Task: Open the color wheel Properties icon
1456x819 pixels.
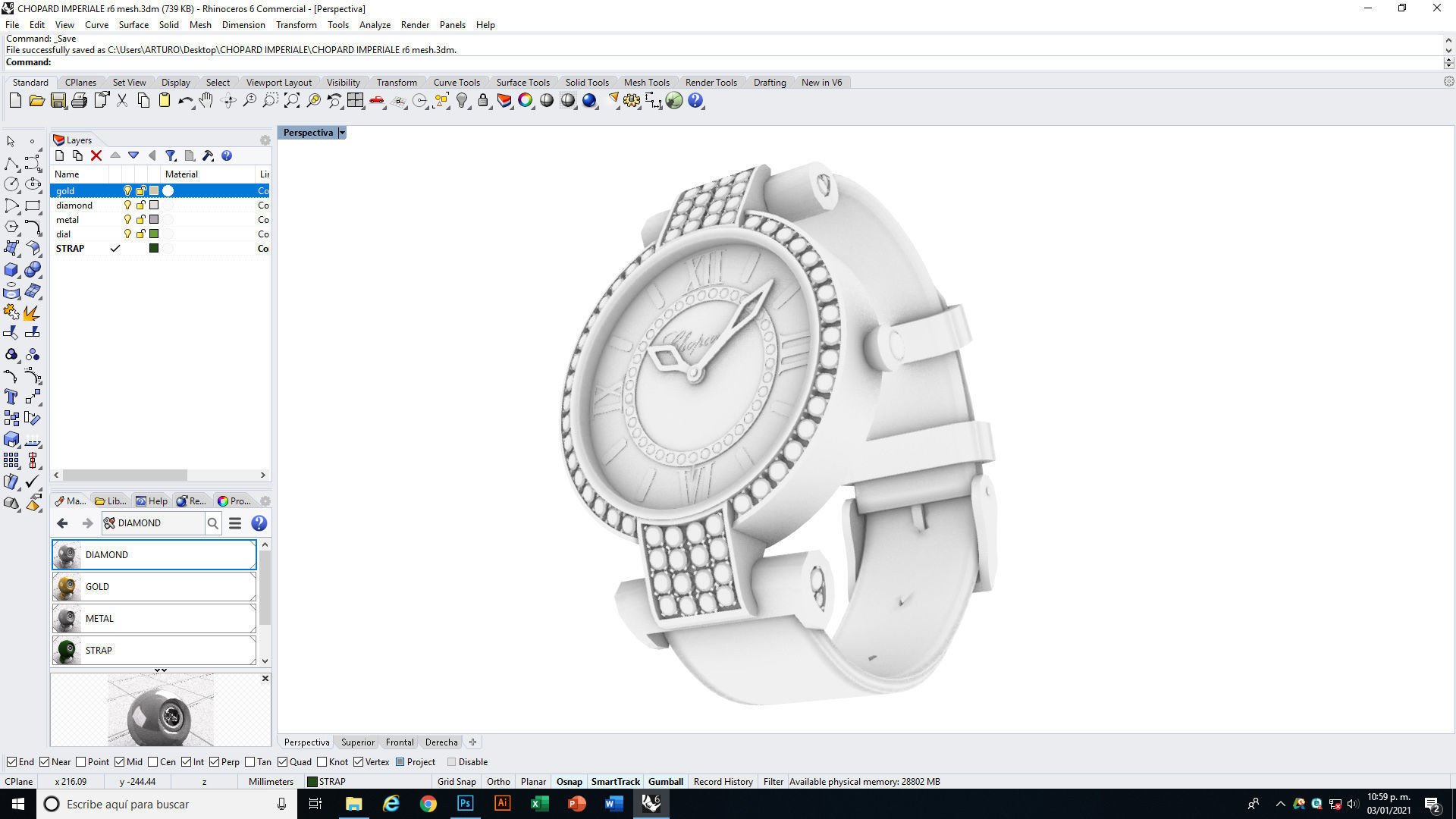Action: [x=525, y=100]
